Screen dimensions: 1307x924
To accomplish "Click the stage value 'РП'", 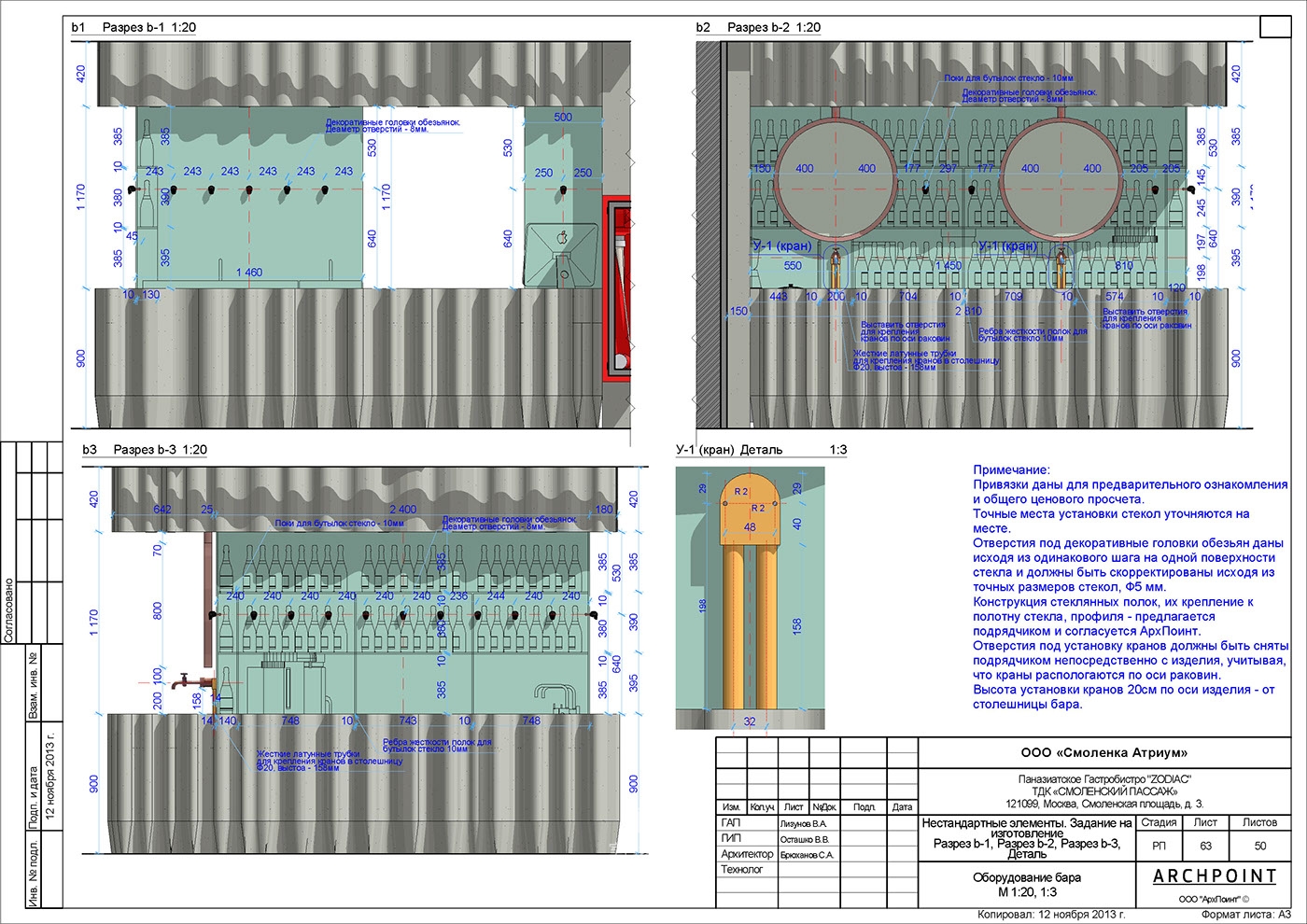I will (x=1159, y=847).
